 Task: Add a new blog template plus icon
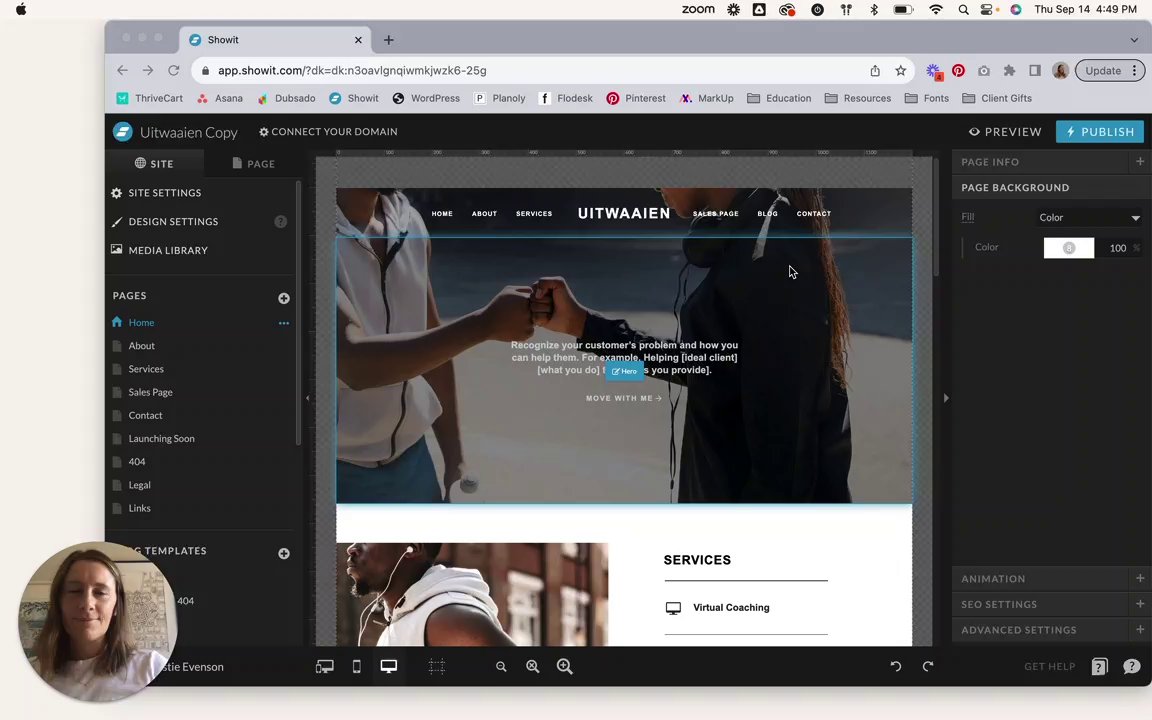(284, 553)
